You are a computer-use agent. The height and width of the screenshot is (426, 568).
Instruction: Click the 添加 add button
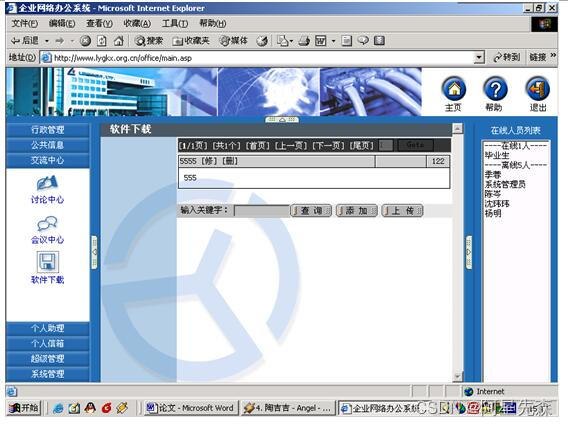pyautogui.click(x=357, y=210)
